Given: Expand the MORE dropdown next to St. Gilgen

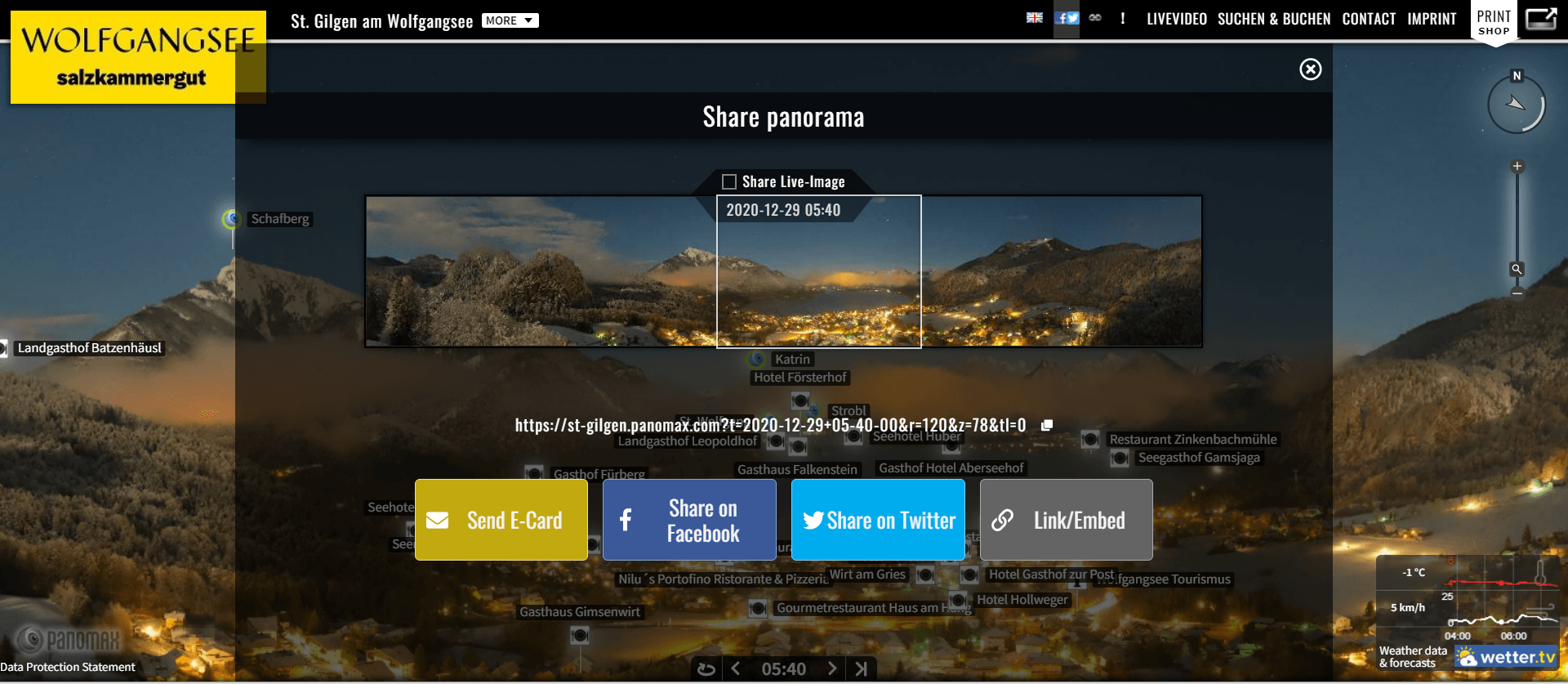Looking at the screenshot, I should click(510, 20).
